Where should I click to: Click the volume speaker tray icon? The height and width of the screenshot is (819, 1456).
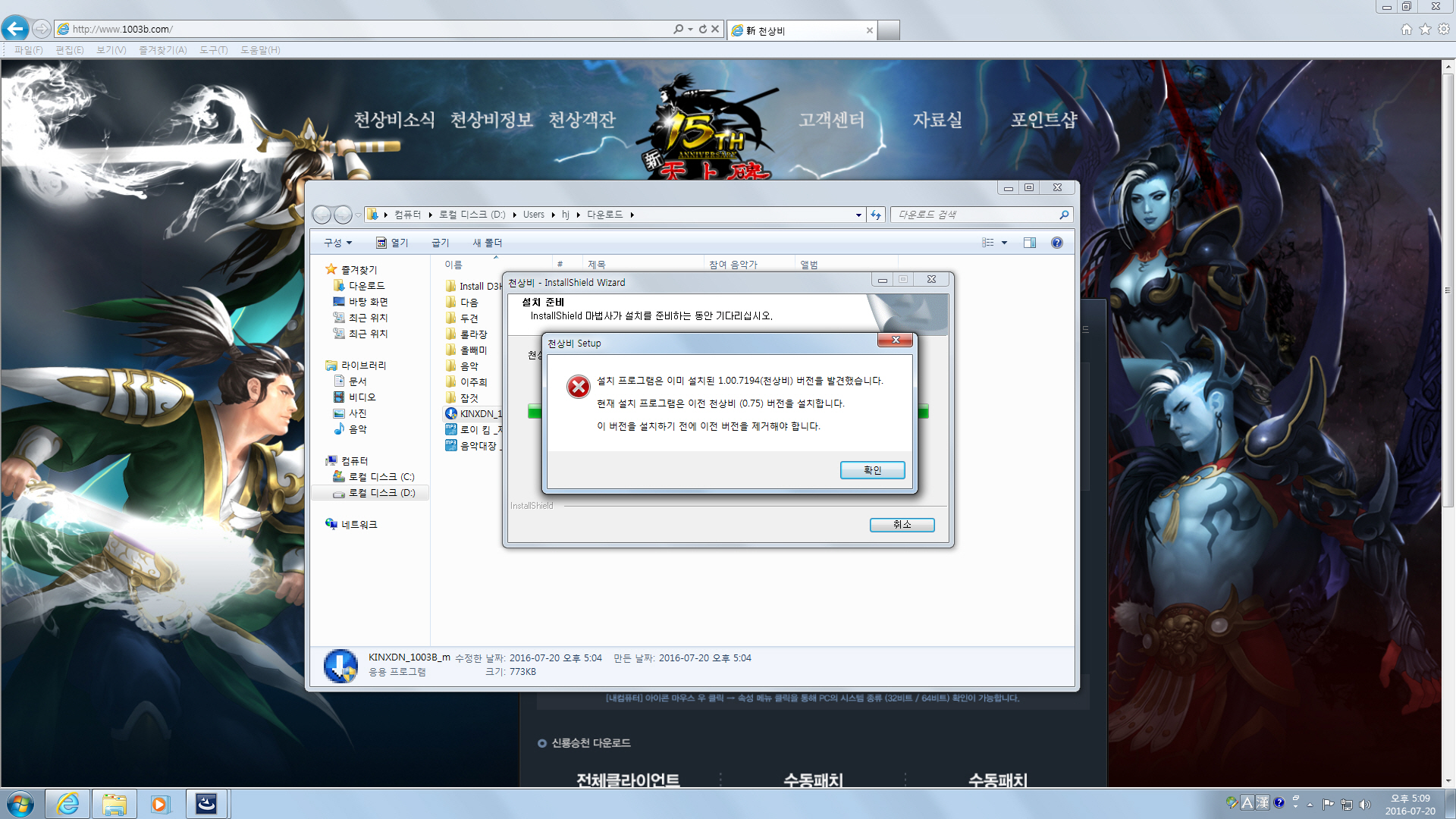coord(1365,804)
